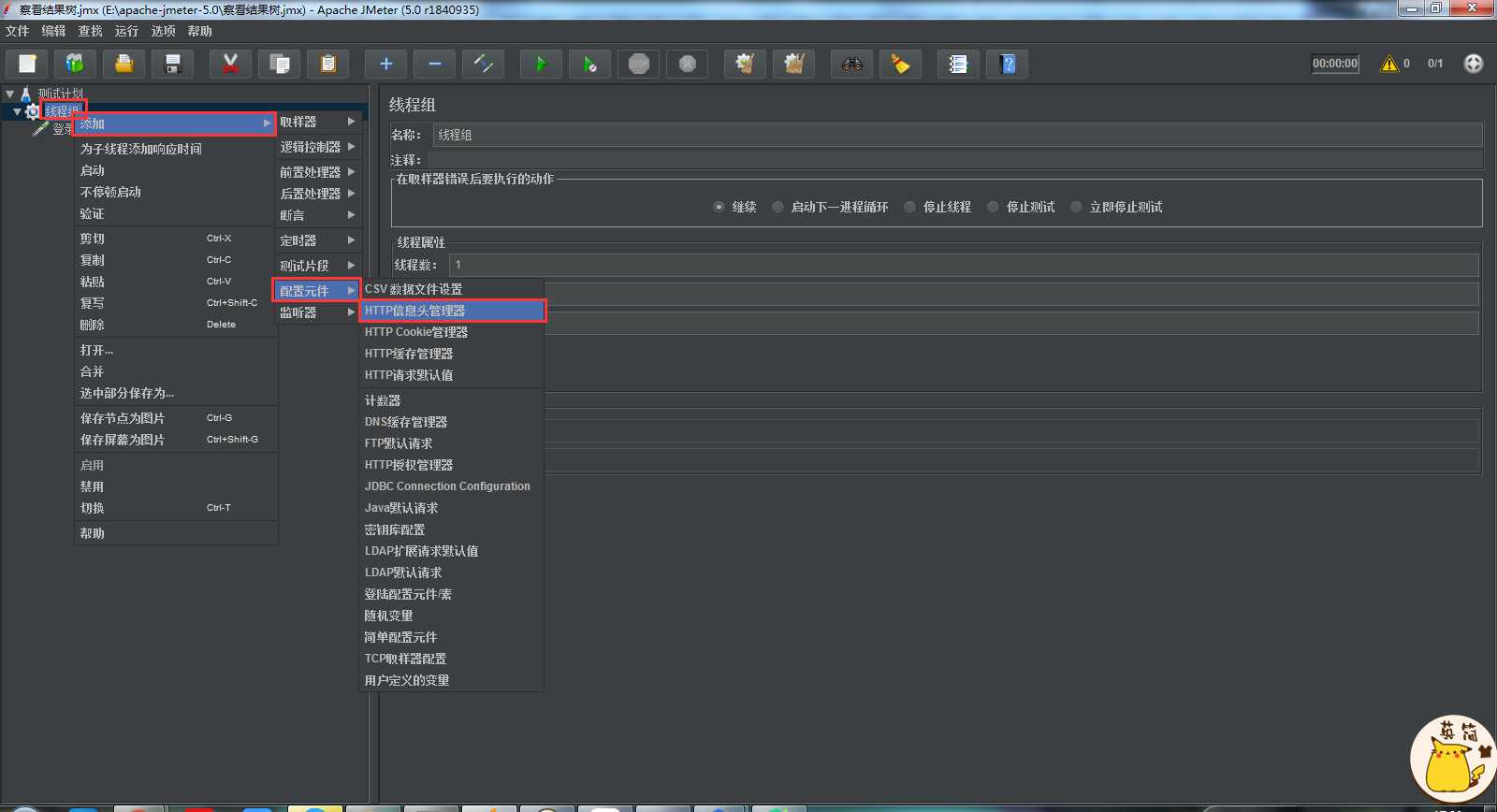Click the Save floppy disk icon
Viewport: 1497px width, 812px height.
[172, 64]
